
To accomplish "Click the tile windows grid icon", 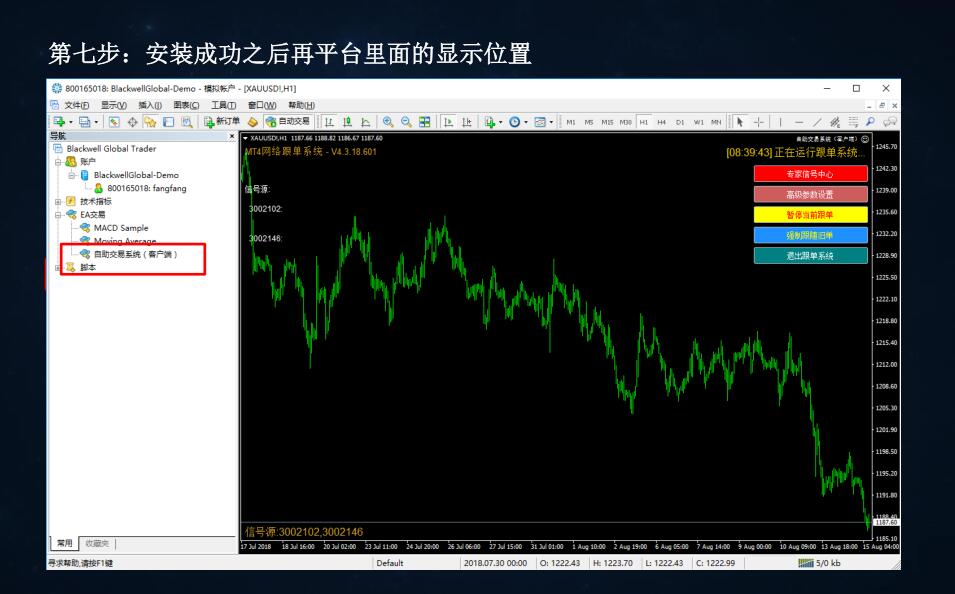I will tap(425, 122).
